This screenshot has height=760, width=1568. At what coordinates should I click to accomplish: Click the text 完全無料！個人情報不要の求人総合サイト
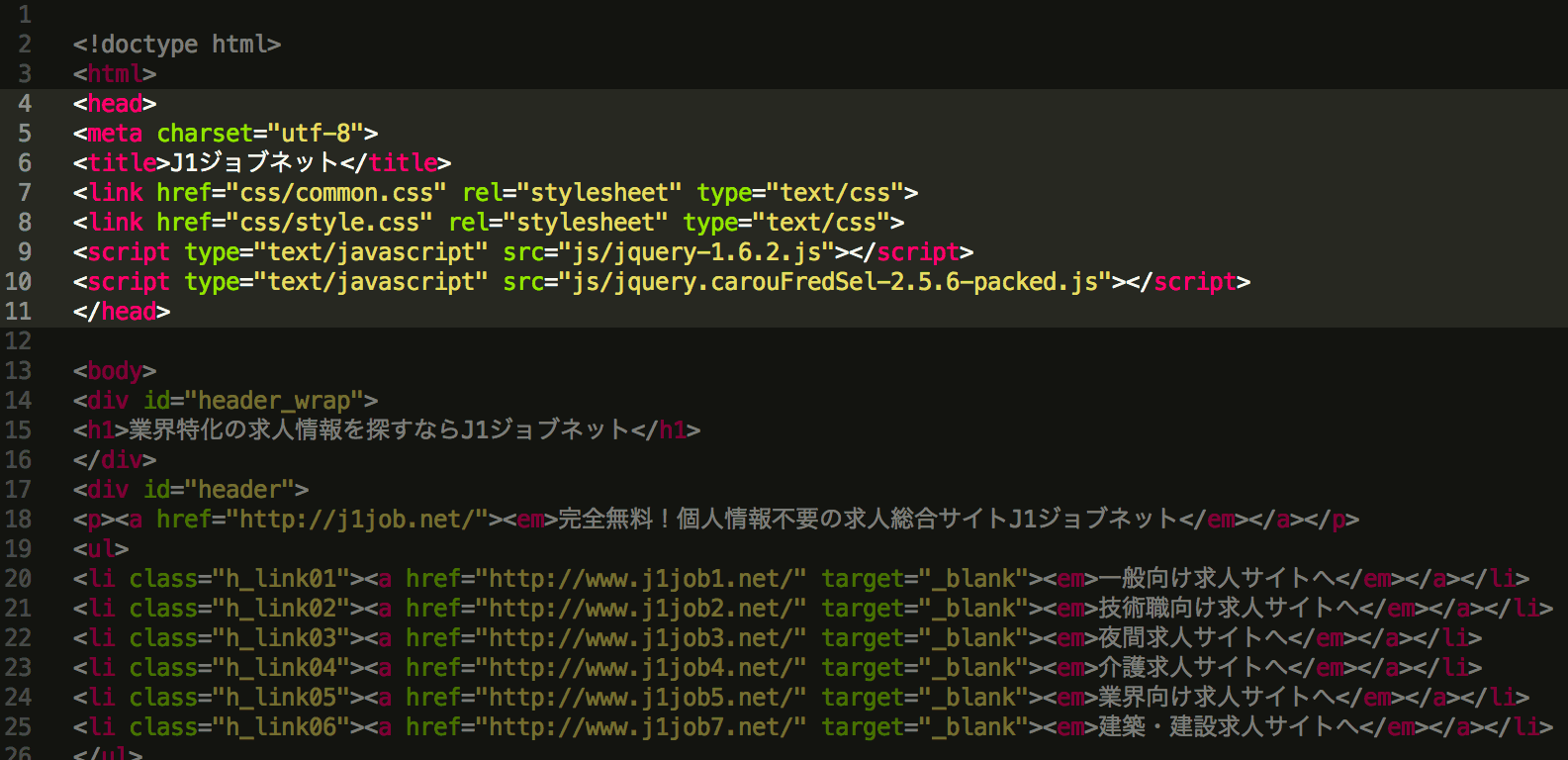(784, 520)
